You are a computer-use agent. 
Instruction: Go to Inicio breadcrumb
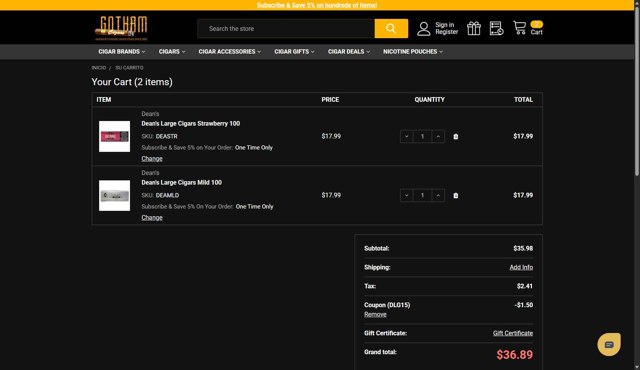pyautogui.click(x=99, y=68)
